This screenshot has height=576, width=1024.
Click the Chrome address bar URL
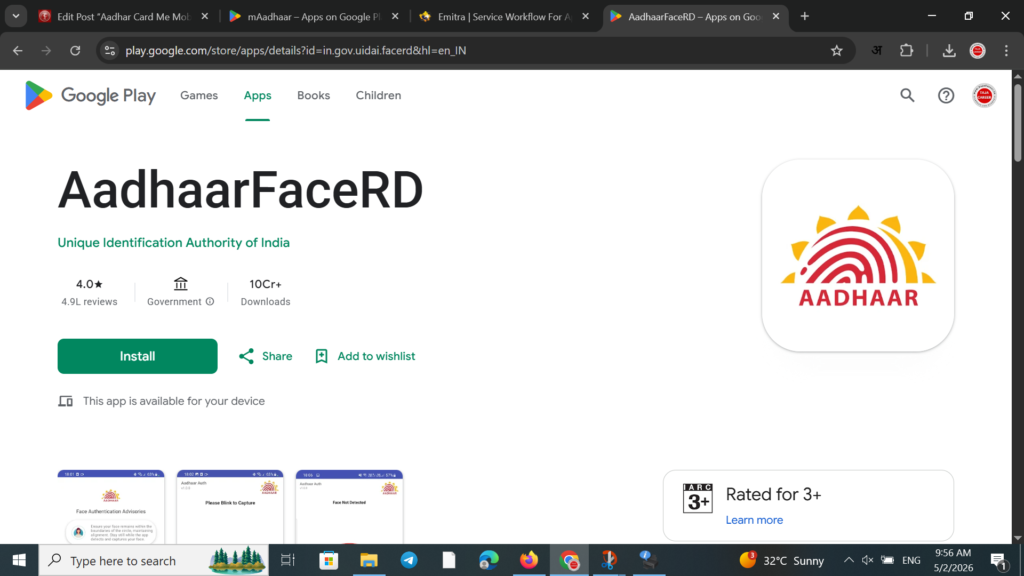(296, 50)
